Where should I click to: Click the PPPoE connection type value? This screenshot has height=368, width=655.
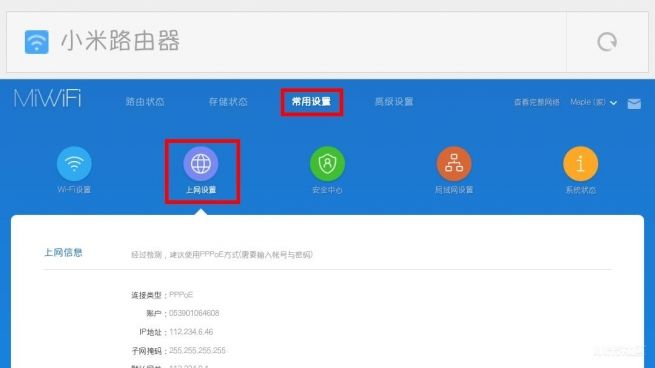[x=181, y=294]
